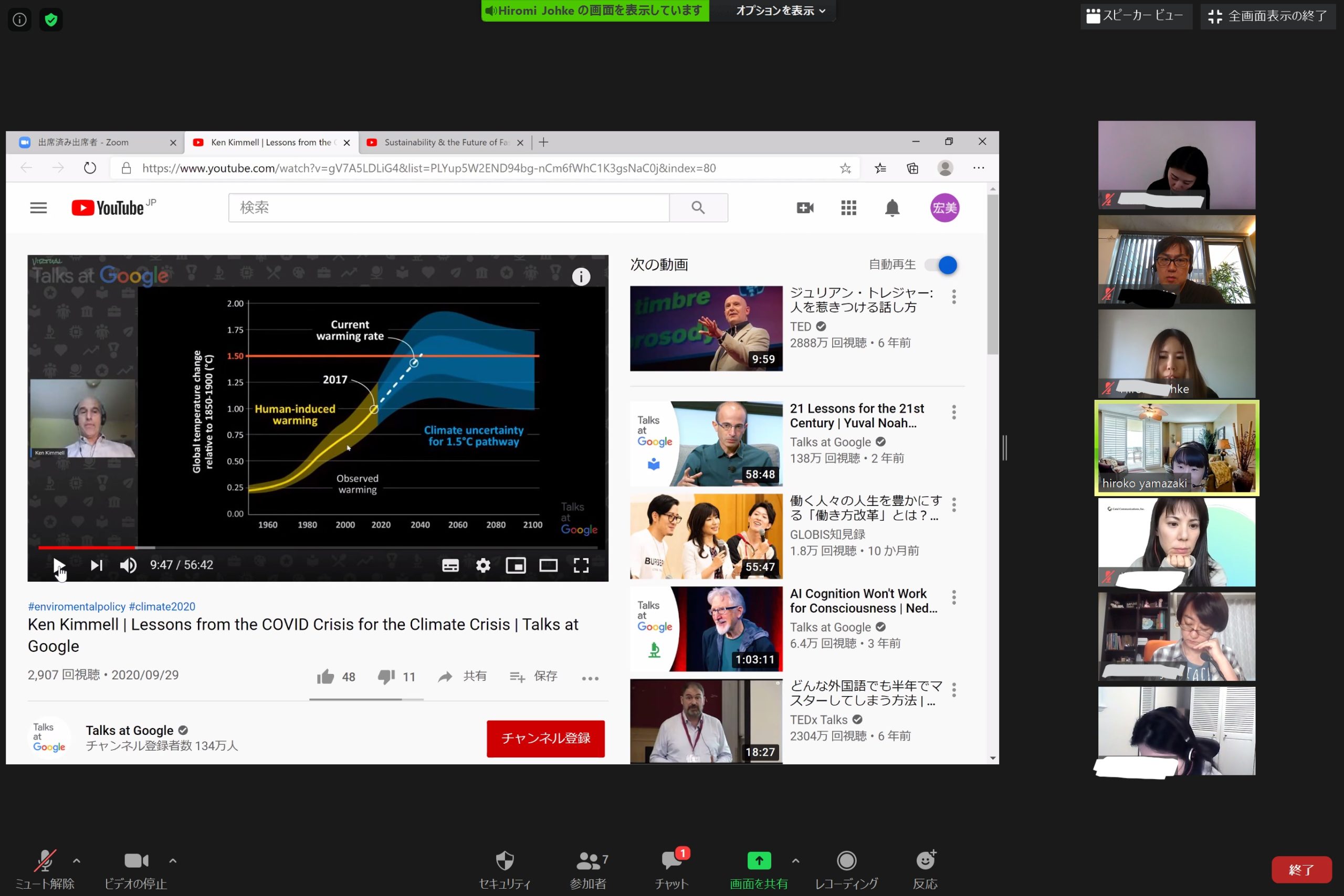Click red 終了 end meeting button
Viewport: 1344px width, 896px height.
click(1300, 870)
